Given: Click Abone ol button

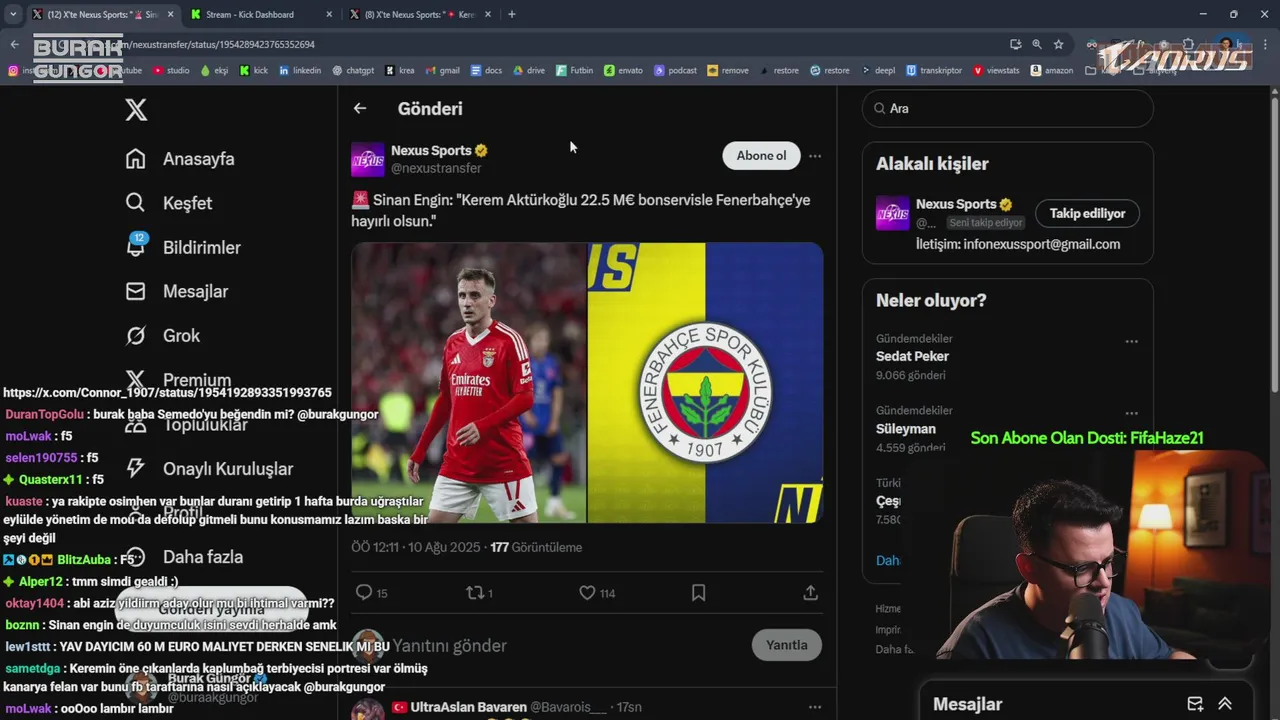Looking at the screenshot, I should point(761,155).
